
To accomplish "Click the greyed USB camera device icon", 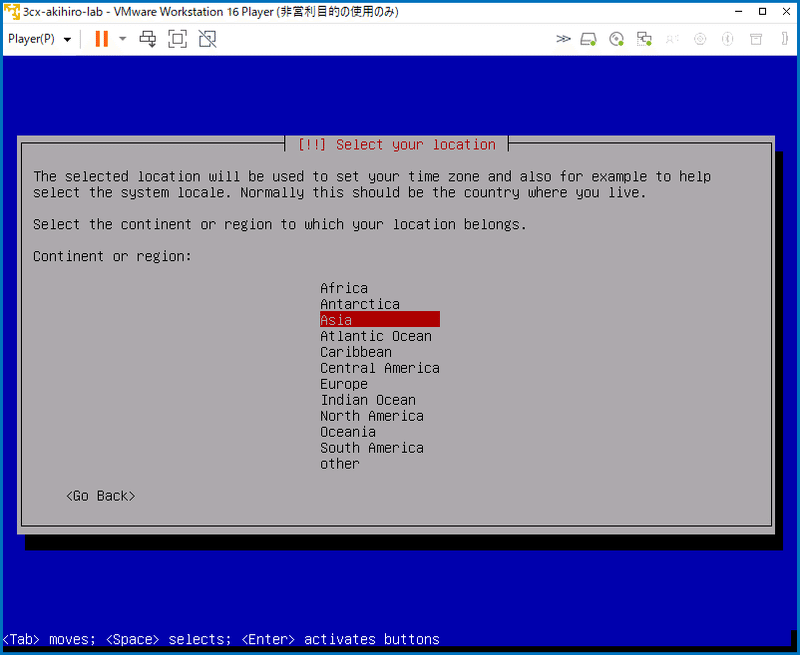I will pyautogui.click(x=700, y=39).
